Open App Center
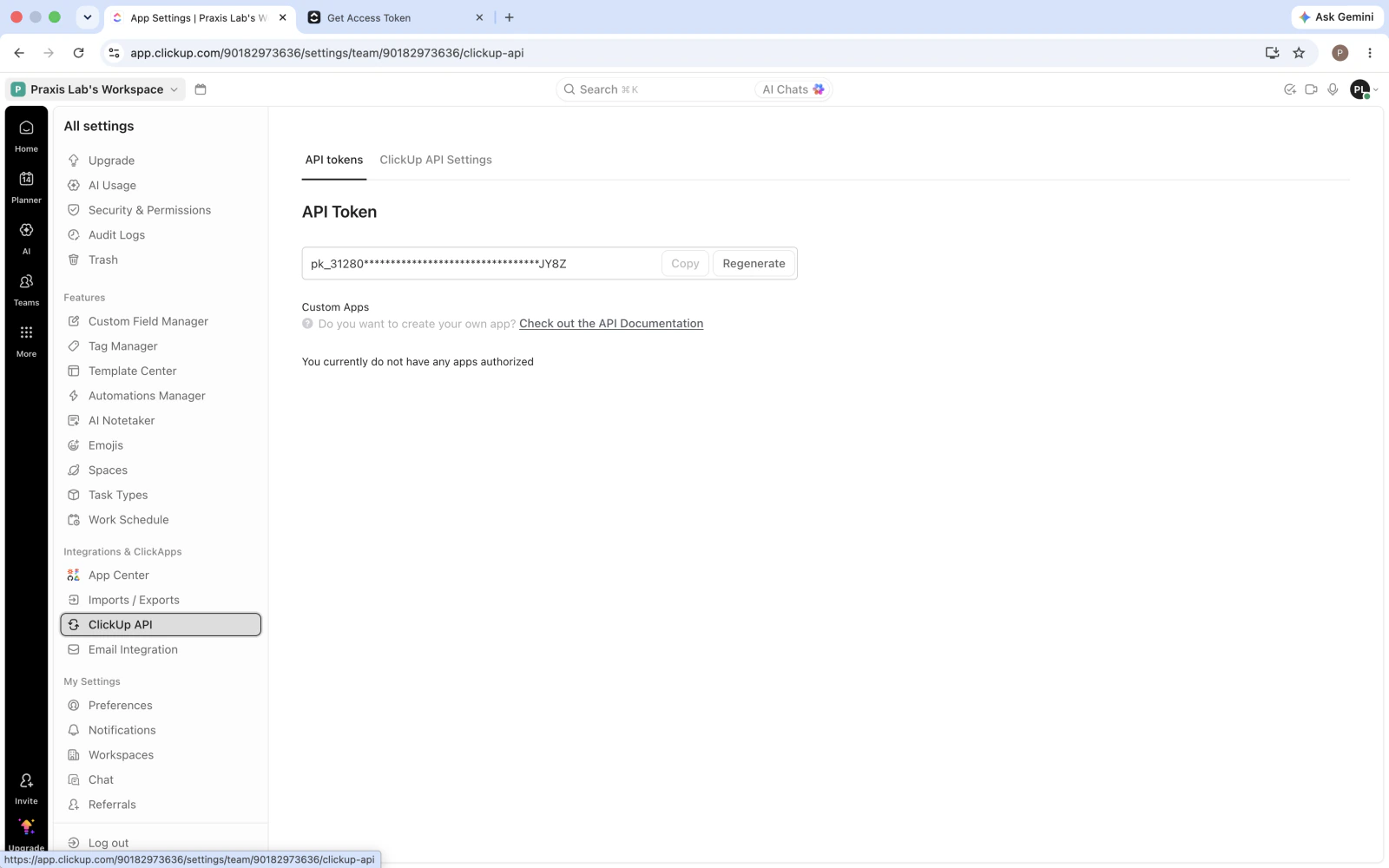 pyautogui.click(x=160, y=575)
